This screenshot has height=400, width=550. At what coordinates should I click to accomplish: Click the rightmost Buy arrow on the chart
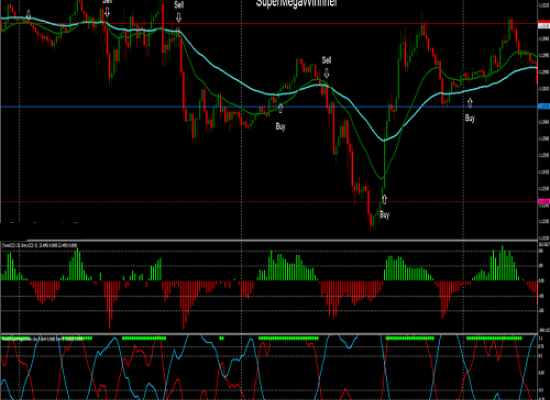tap(470, 103)
